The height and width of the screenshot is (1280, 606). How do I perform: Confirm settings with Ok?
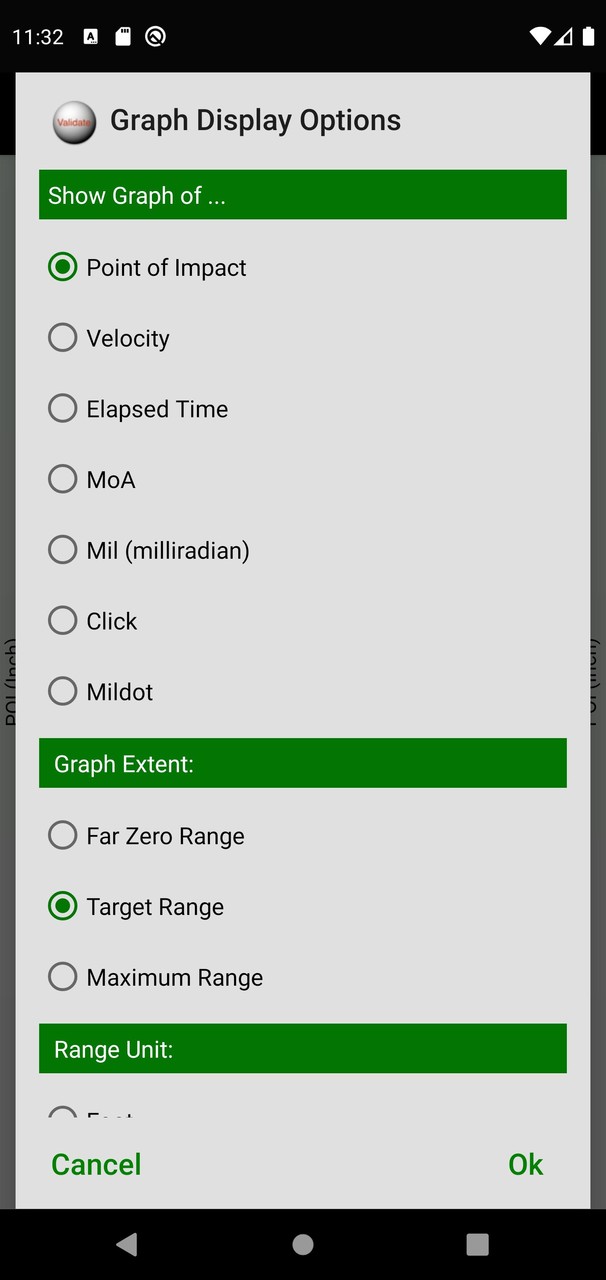click(526, 1164)
